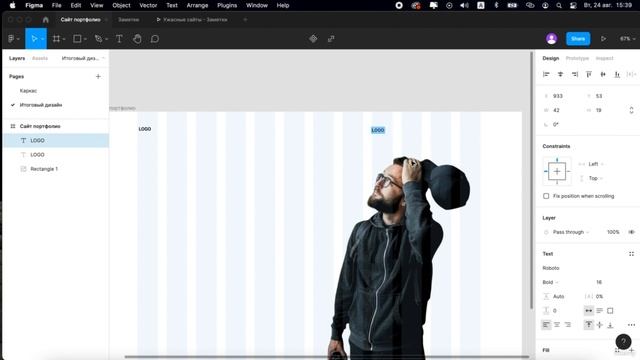The image size is (640, 360).
Task: Switch to the Prototype tab
Action: (x=577, y=58)
